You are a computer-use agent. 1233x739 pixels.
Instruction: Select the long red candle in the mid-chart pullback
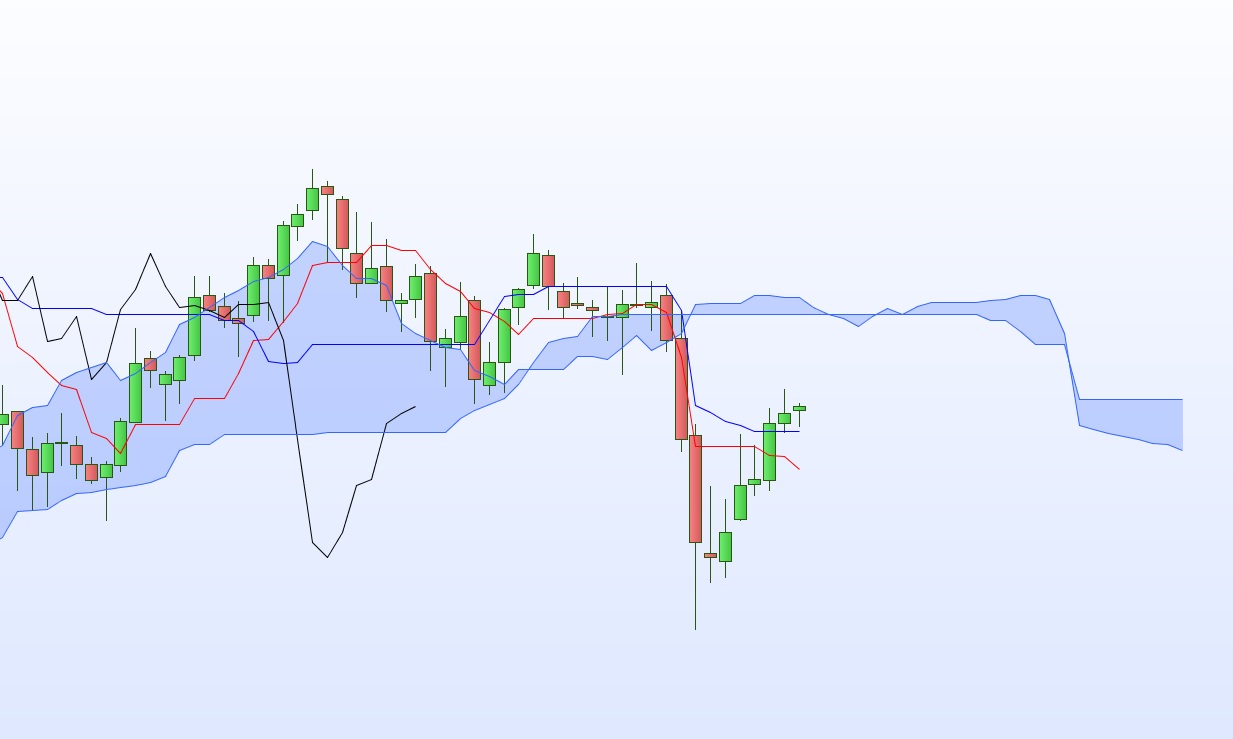tap(430, 307)
